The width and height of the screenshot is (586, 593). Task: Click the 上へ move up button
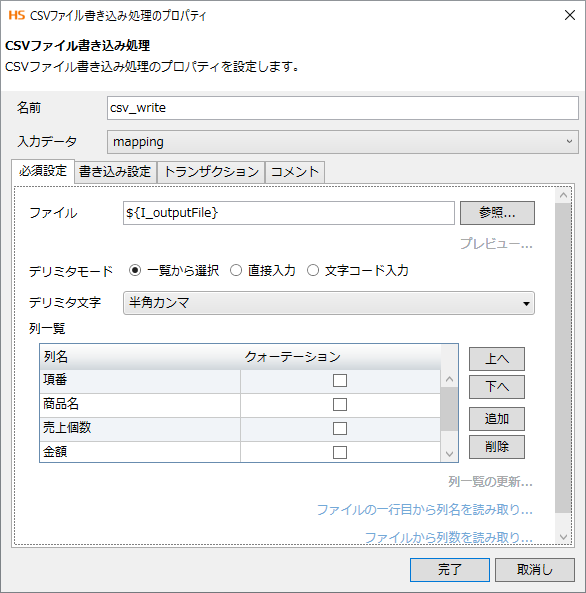pyautogui.click(x=497, y=359)
